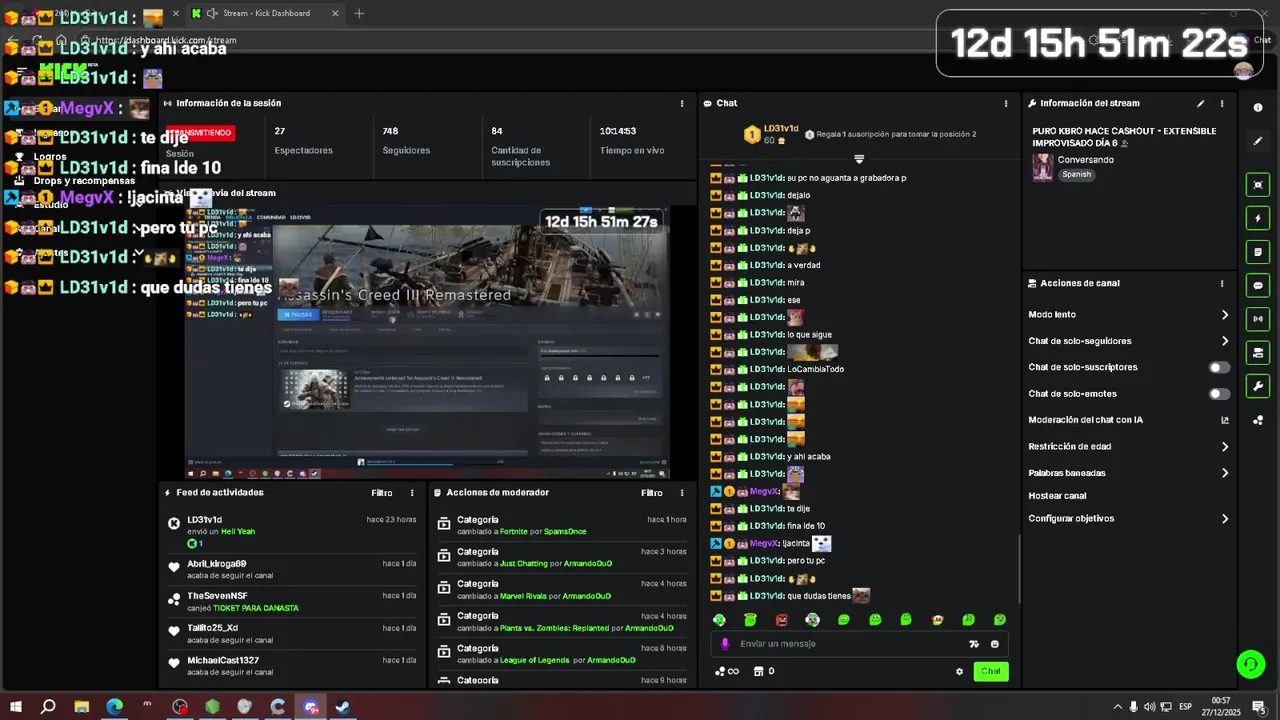
Task: Toggle the chat bubble panel icon in sidebar
Action: (1258, 285)
